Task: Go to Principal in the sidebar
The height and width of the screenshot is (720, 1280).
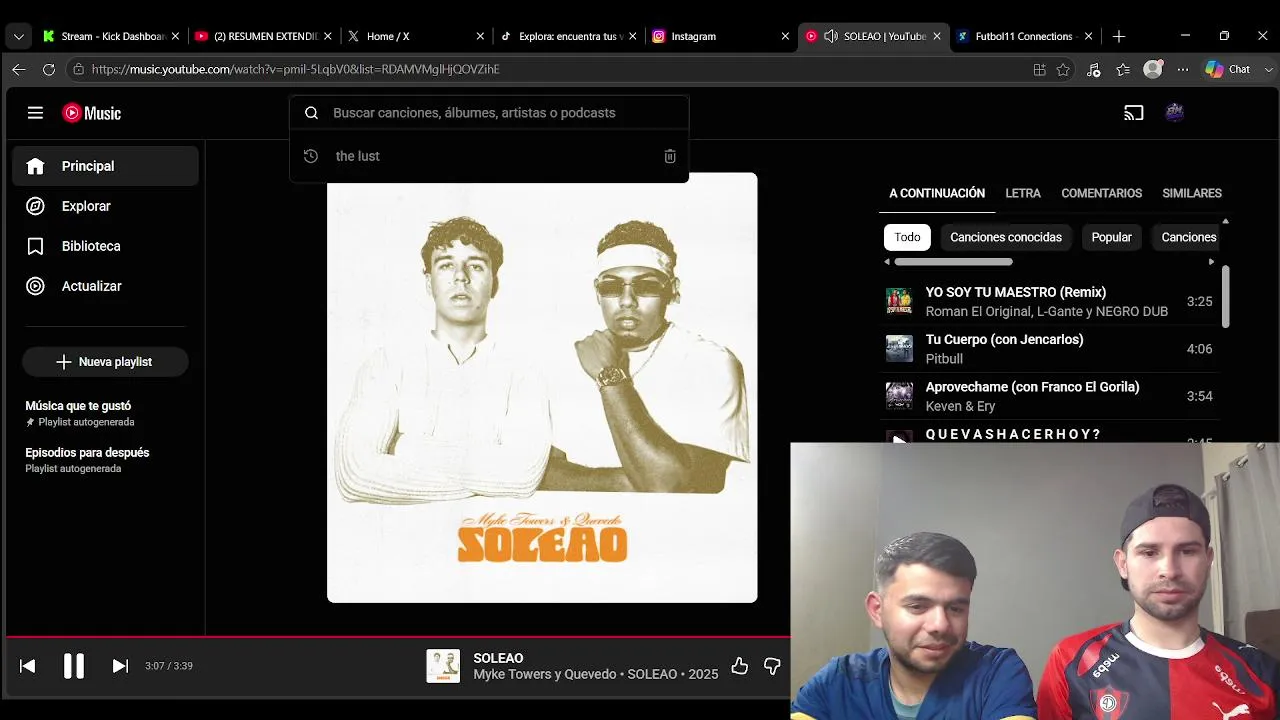Action: click(105, 166)
